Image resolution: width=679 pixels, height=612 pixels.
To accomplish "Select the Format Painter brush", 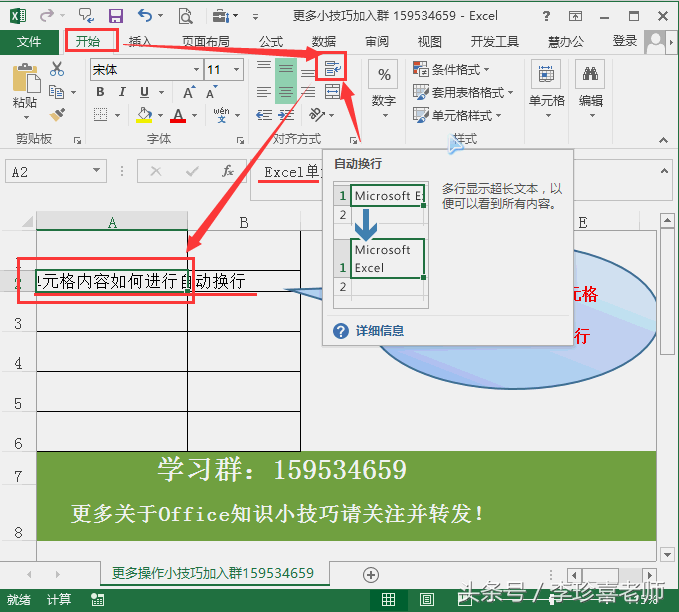I will coord(57,115).
